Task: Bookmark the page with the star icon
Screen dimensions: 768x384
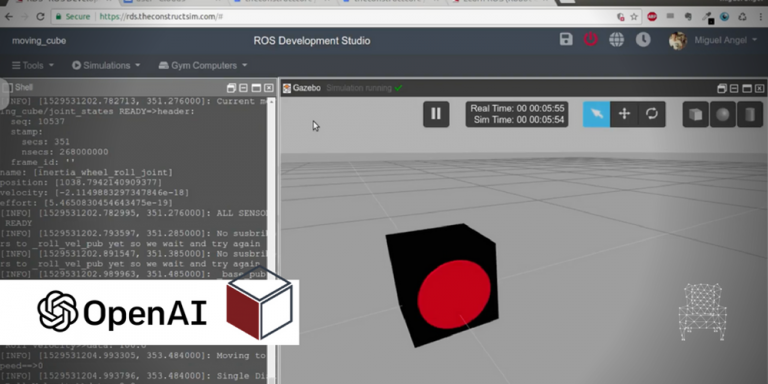Action: point(634,17)
